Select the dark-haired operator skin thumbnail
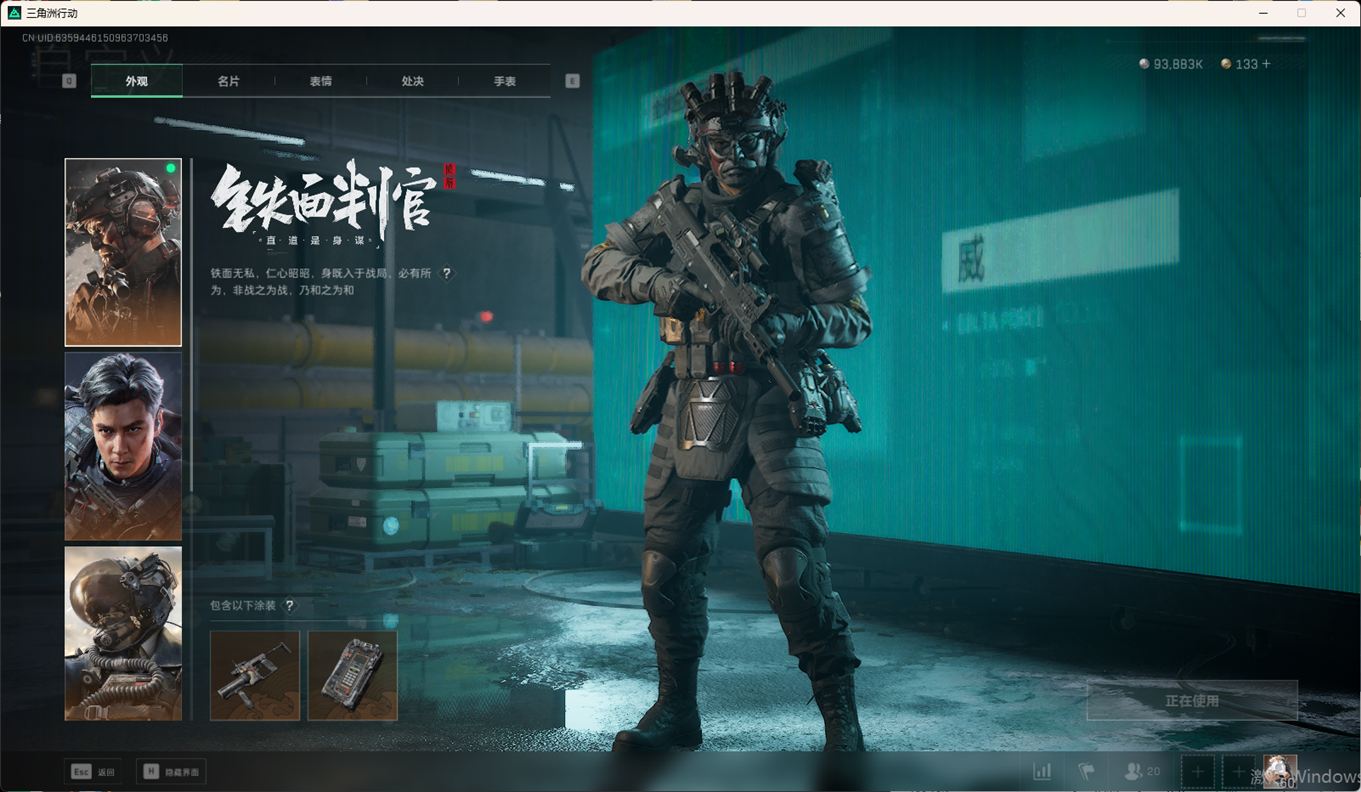Image resolution: width=1361 pixels, height=792 pixels. click(123, 446)
